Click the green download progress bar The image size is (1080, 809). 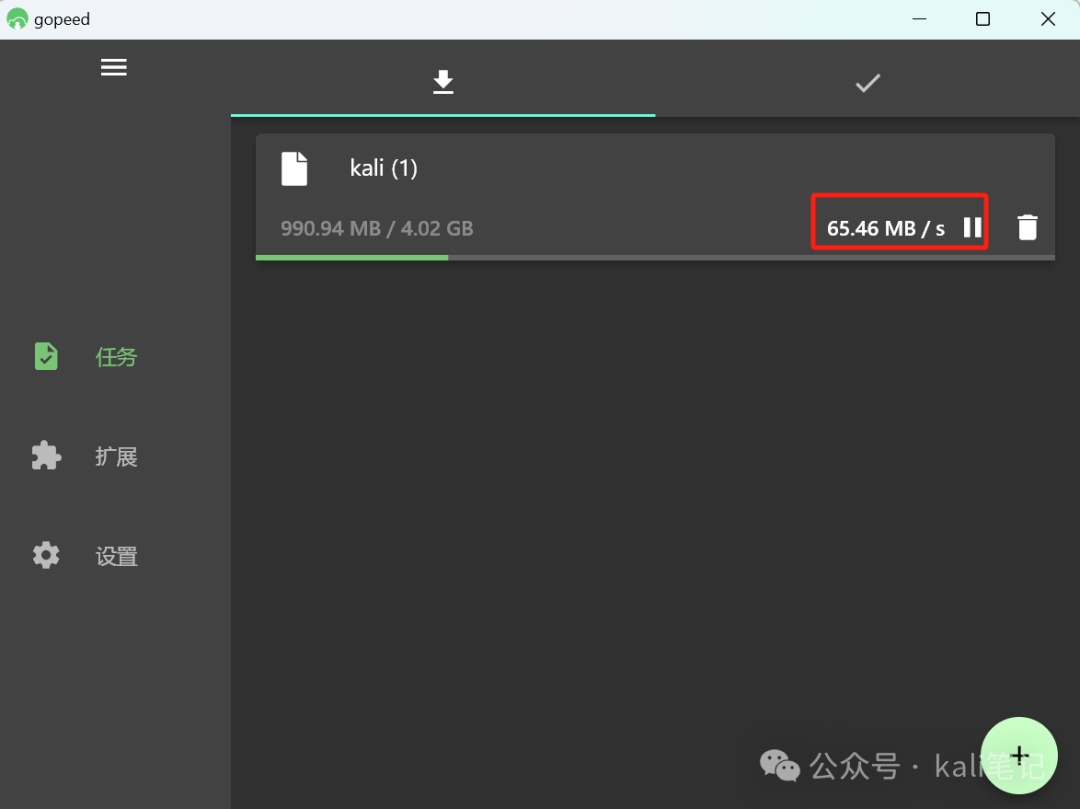(351, 258)
